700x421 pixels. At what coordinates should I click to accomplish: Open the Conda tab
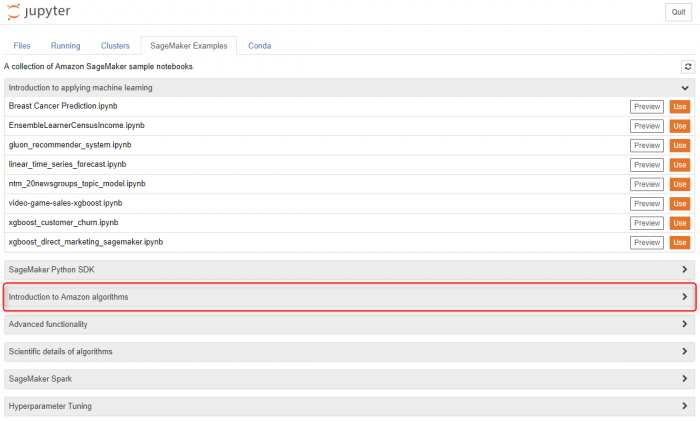(260, 46)
